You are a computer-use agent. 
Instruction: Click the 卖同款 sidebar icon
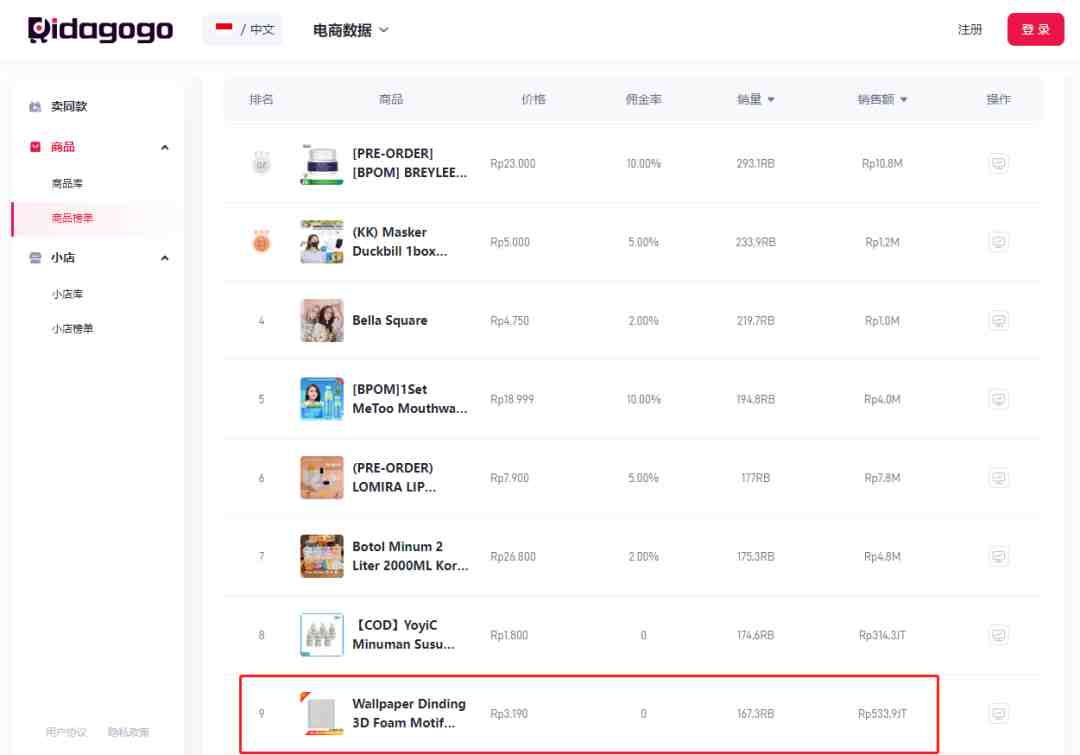pyautogui.click(x=35, y=106)
